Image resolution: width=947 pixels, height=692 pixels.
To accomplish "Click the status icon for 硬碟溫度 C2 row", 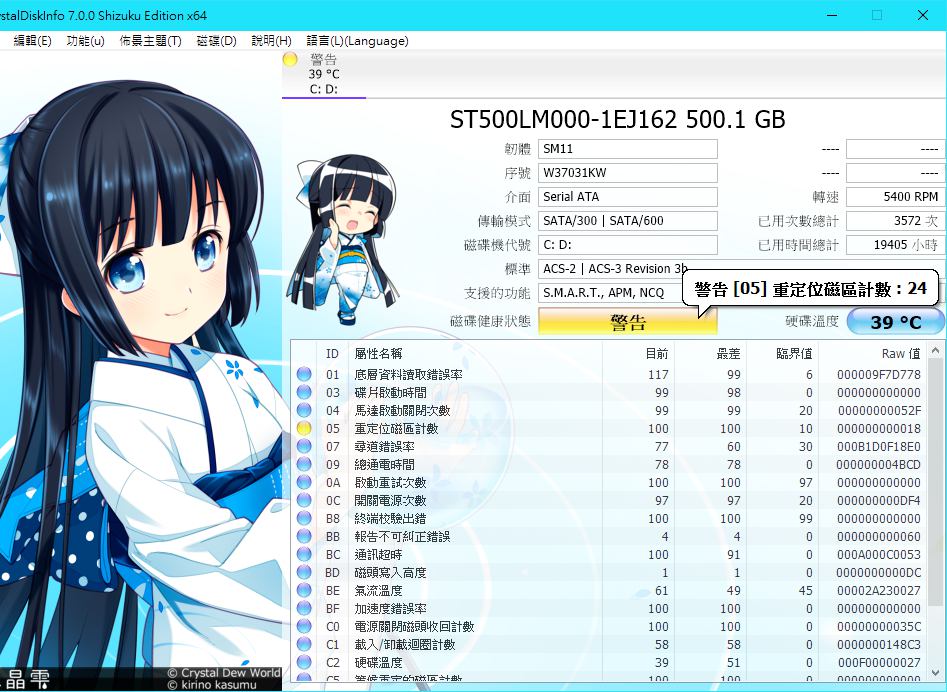I will tap(304, 662).
